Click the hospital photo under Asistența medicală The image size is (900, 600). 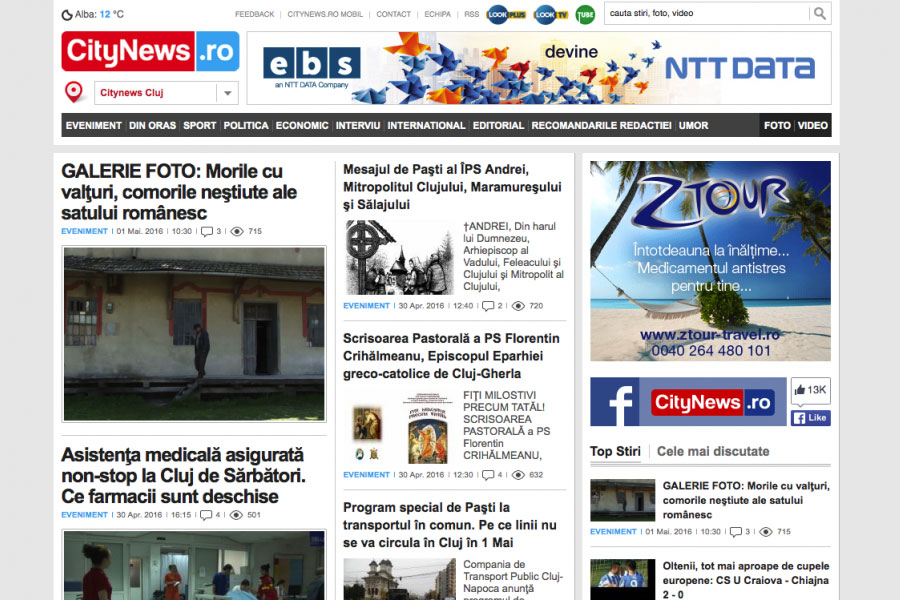pyautogui.click(x=194, y=566)
